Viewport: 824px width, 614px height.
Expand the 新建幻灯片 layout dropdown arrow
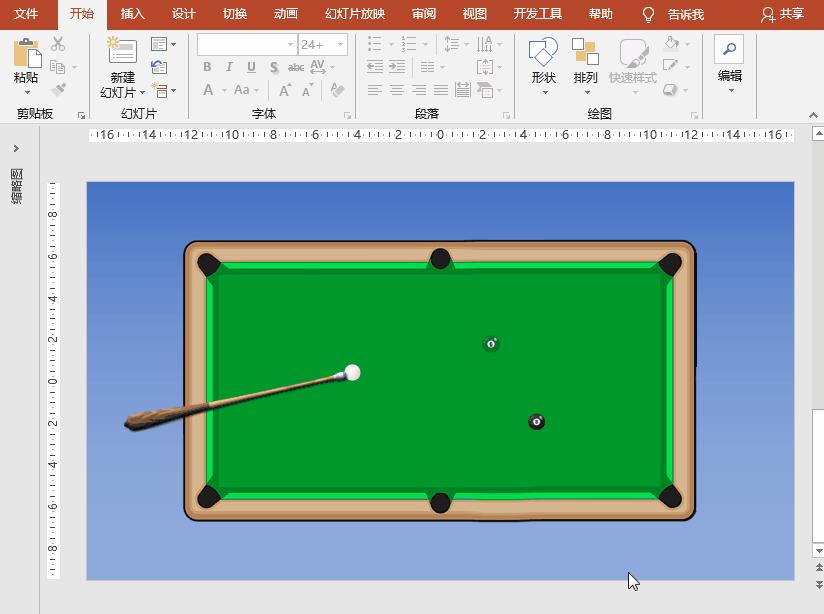click(x=142, y=91)
